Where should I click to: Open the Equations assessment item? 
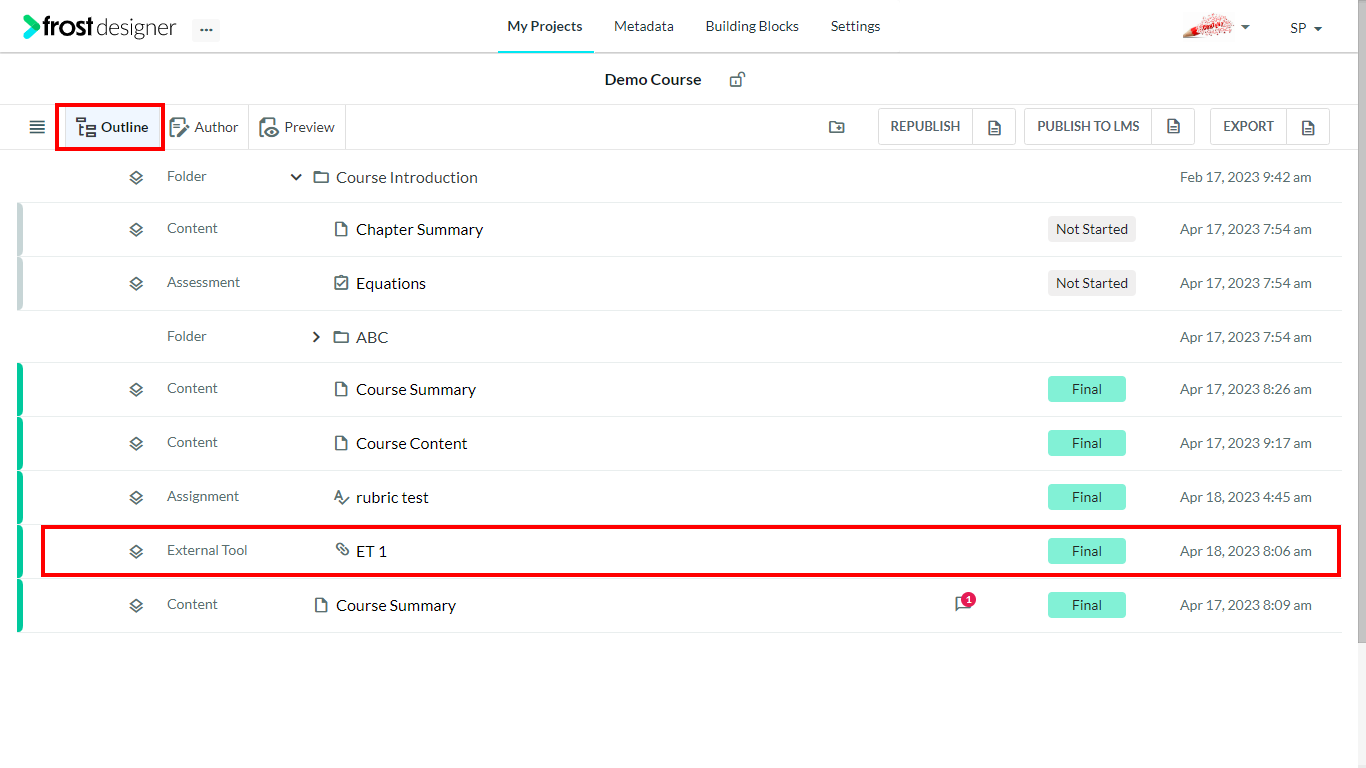[x=391, y=283]
